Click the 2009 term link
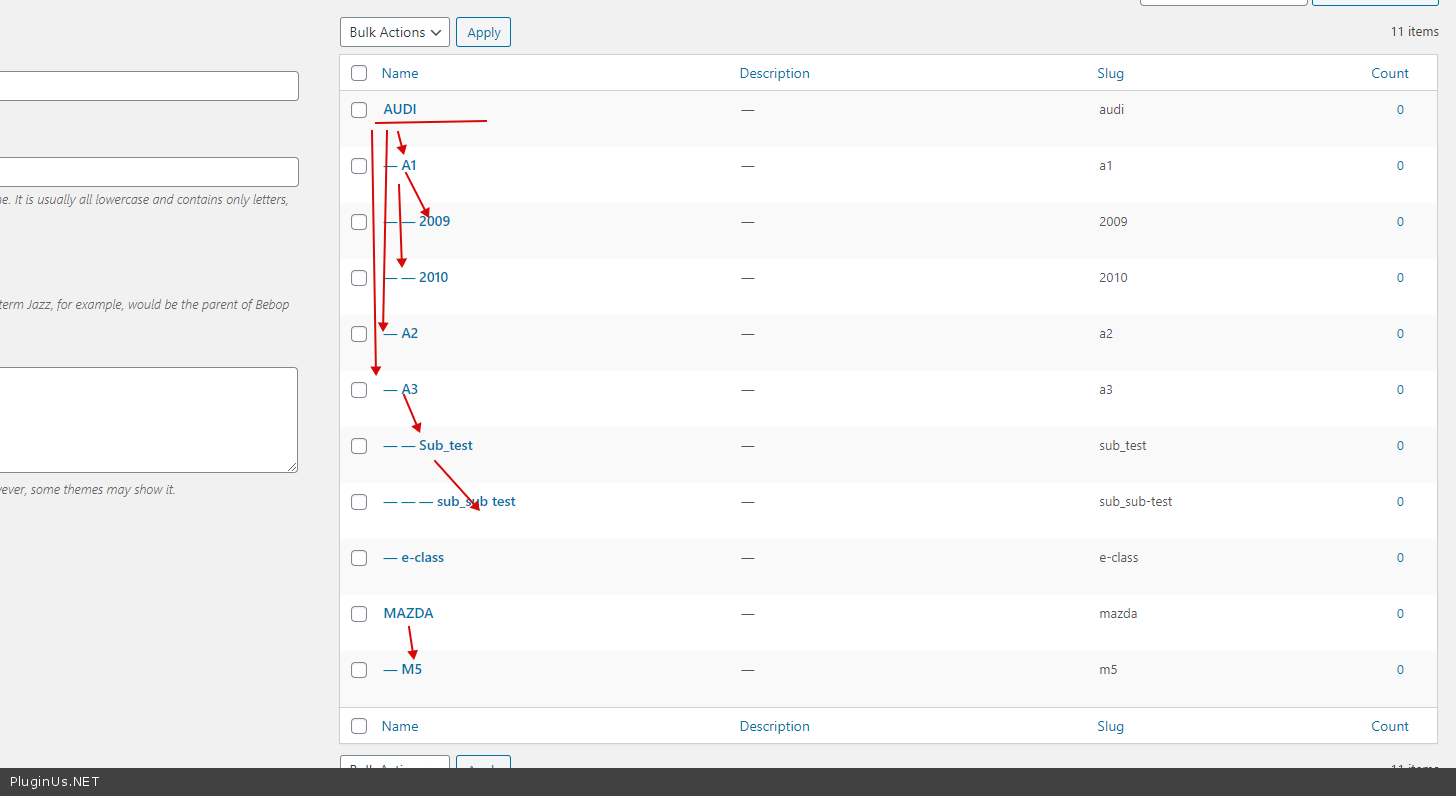Screen dimensions: 1456x796 tap(435, 221)
